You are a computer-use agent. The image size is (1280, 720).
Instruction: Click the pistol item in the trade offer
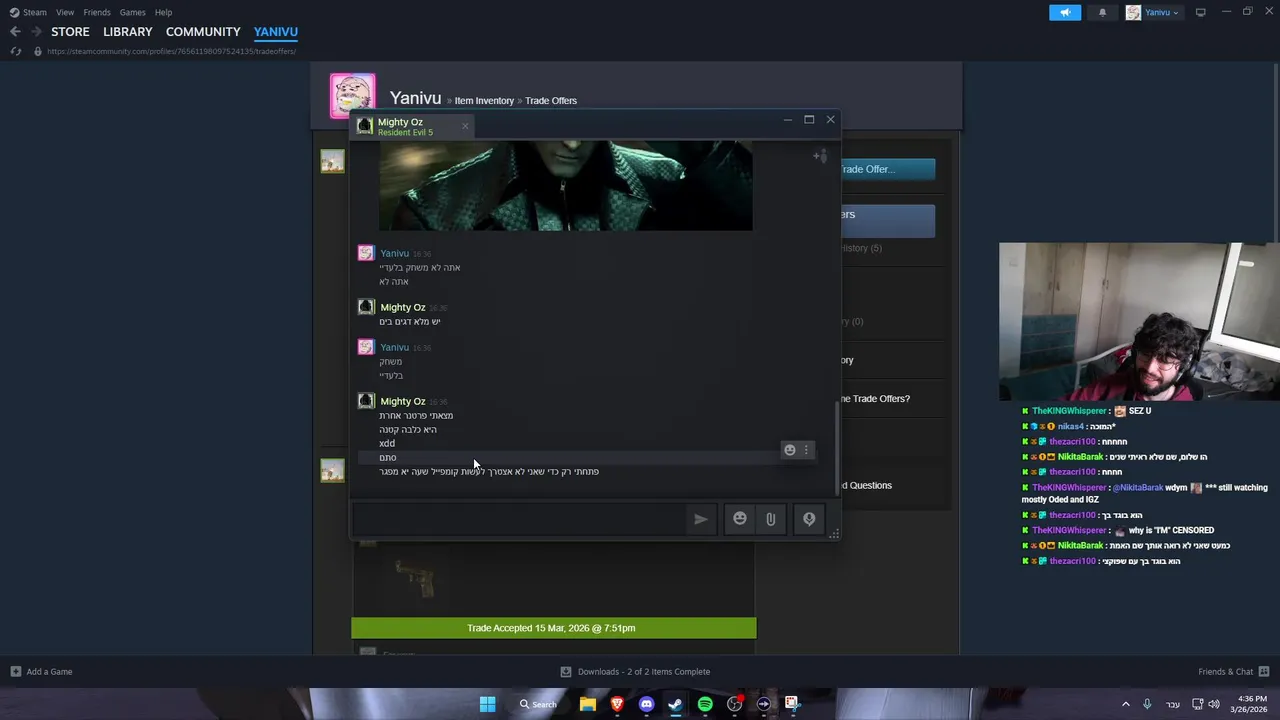[415, 580]
